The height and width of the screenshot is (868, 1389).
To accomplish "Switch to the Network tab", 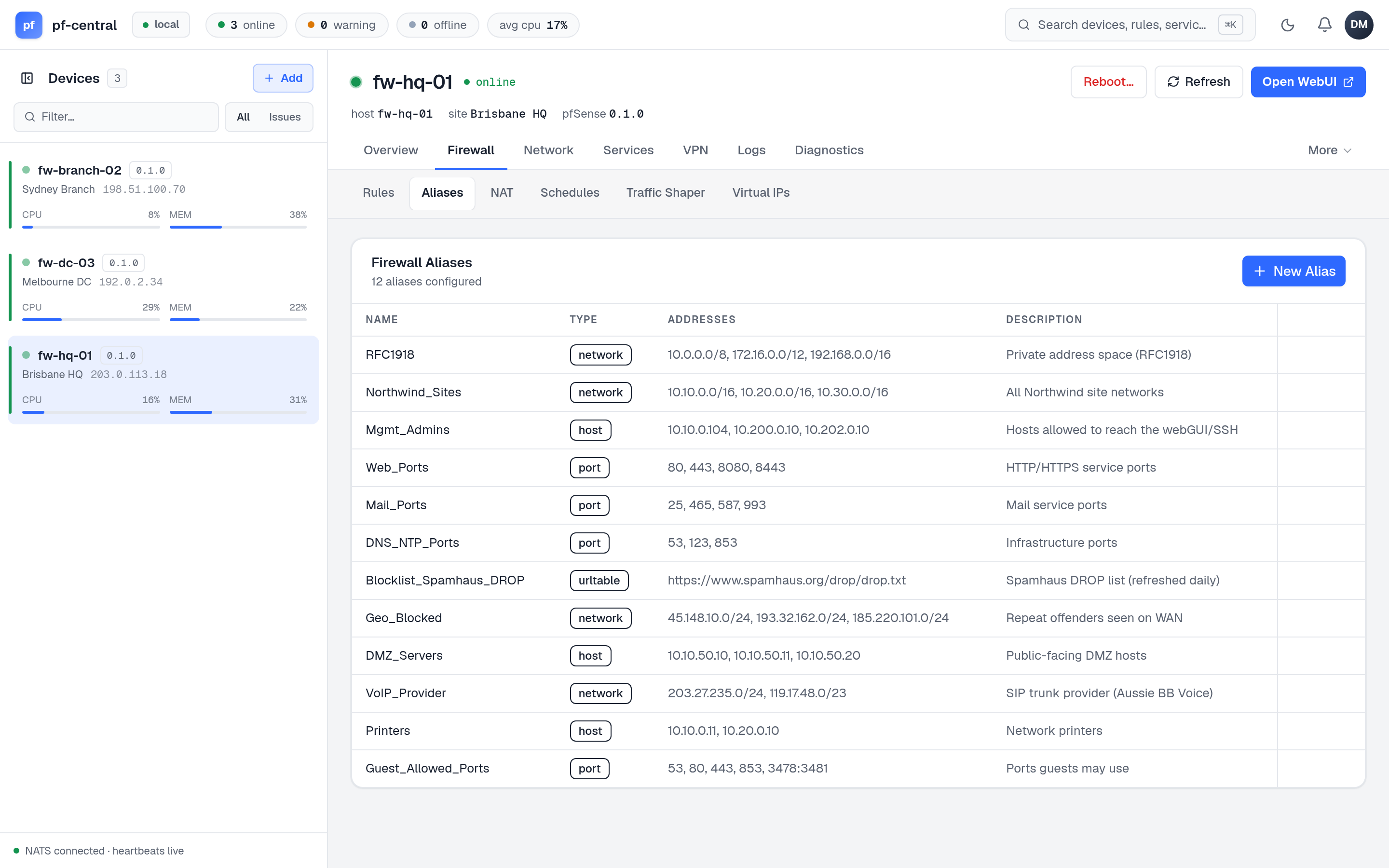I will 548,150.
